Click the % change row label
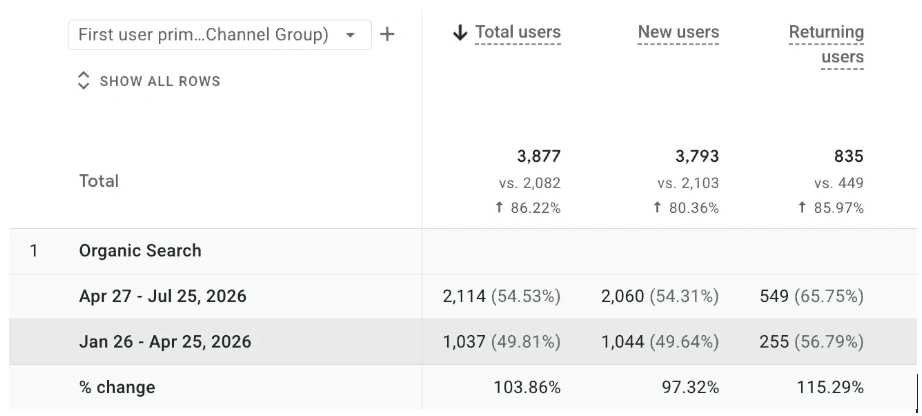The width and height of the screenshot is (922, 416). coord(117,388)
